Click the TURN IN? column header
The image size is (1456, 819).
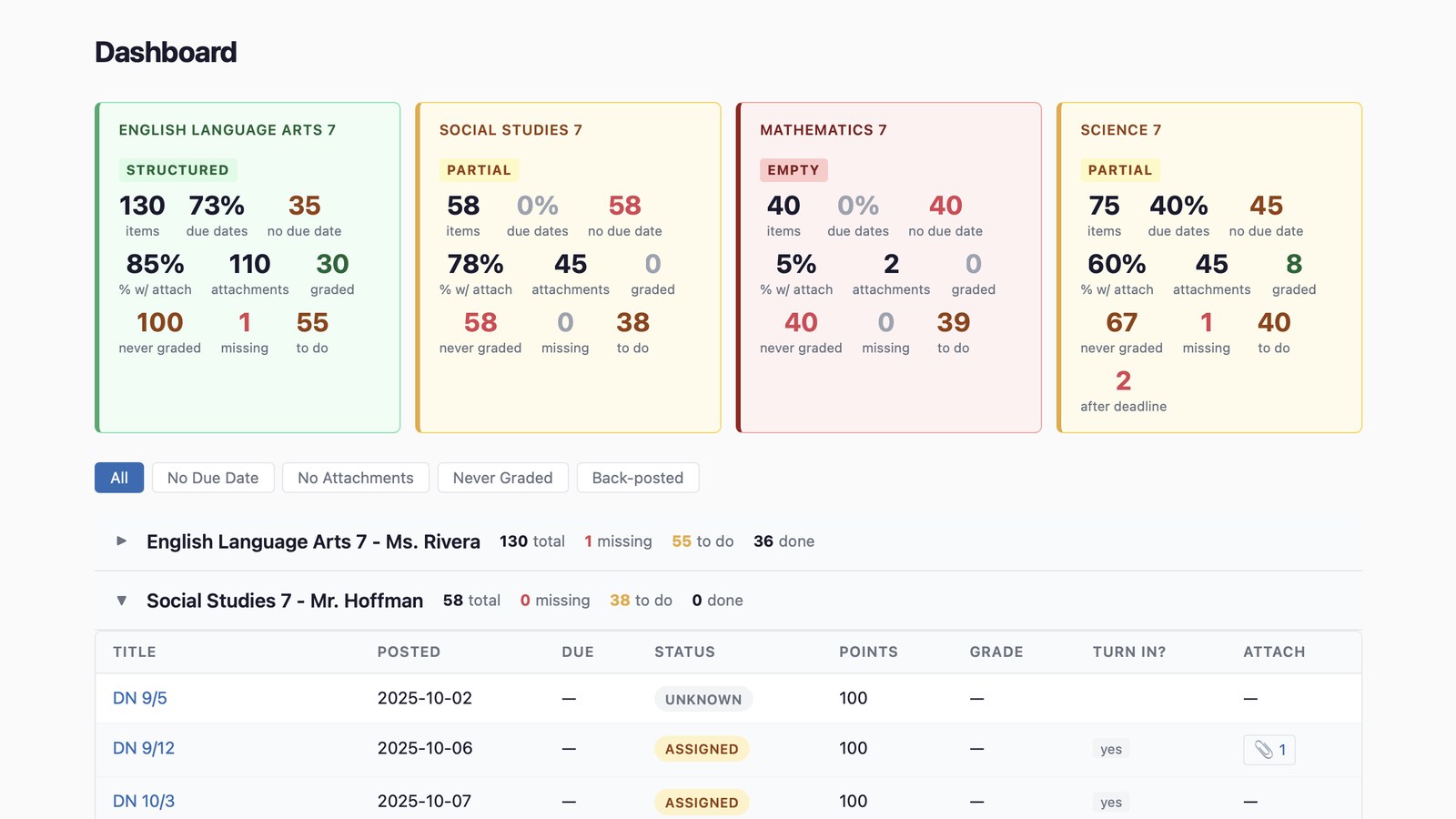coord(1129,652)
